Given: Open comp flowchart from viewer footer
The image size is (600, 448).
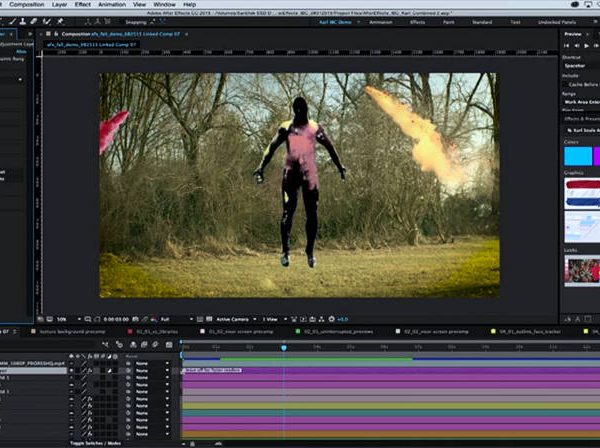Looking at the screenshot, I should click(x=321, y=319).
